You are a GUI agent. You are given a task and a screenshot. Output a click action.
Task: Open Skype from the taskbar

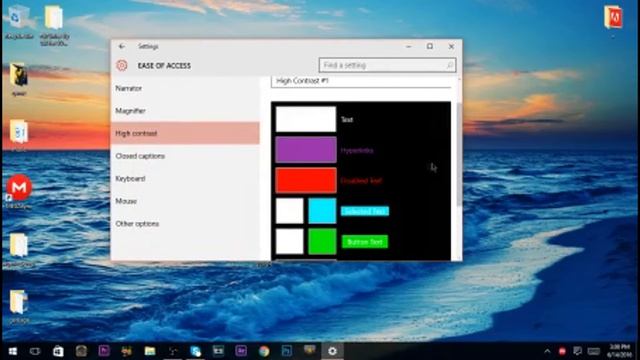[196, 351]
